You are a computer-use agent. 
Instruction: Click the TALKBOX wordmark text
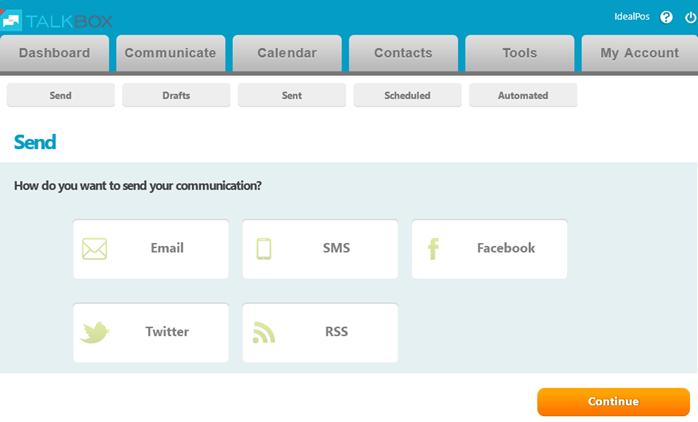click(x=69, y=21)
